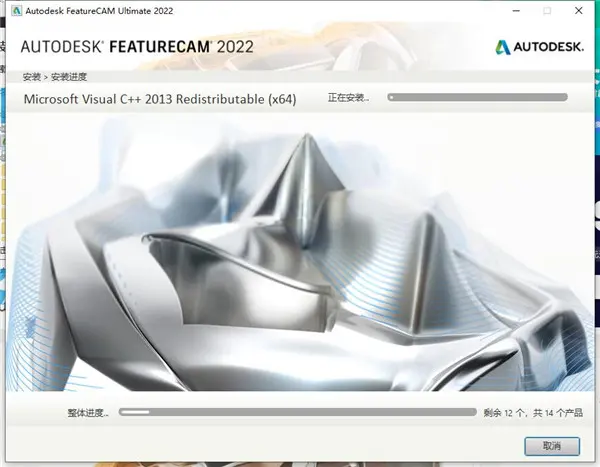
Task: Close the Autodesk FeatureCAM installer window
Action: click(581, 12)
